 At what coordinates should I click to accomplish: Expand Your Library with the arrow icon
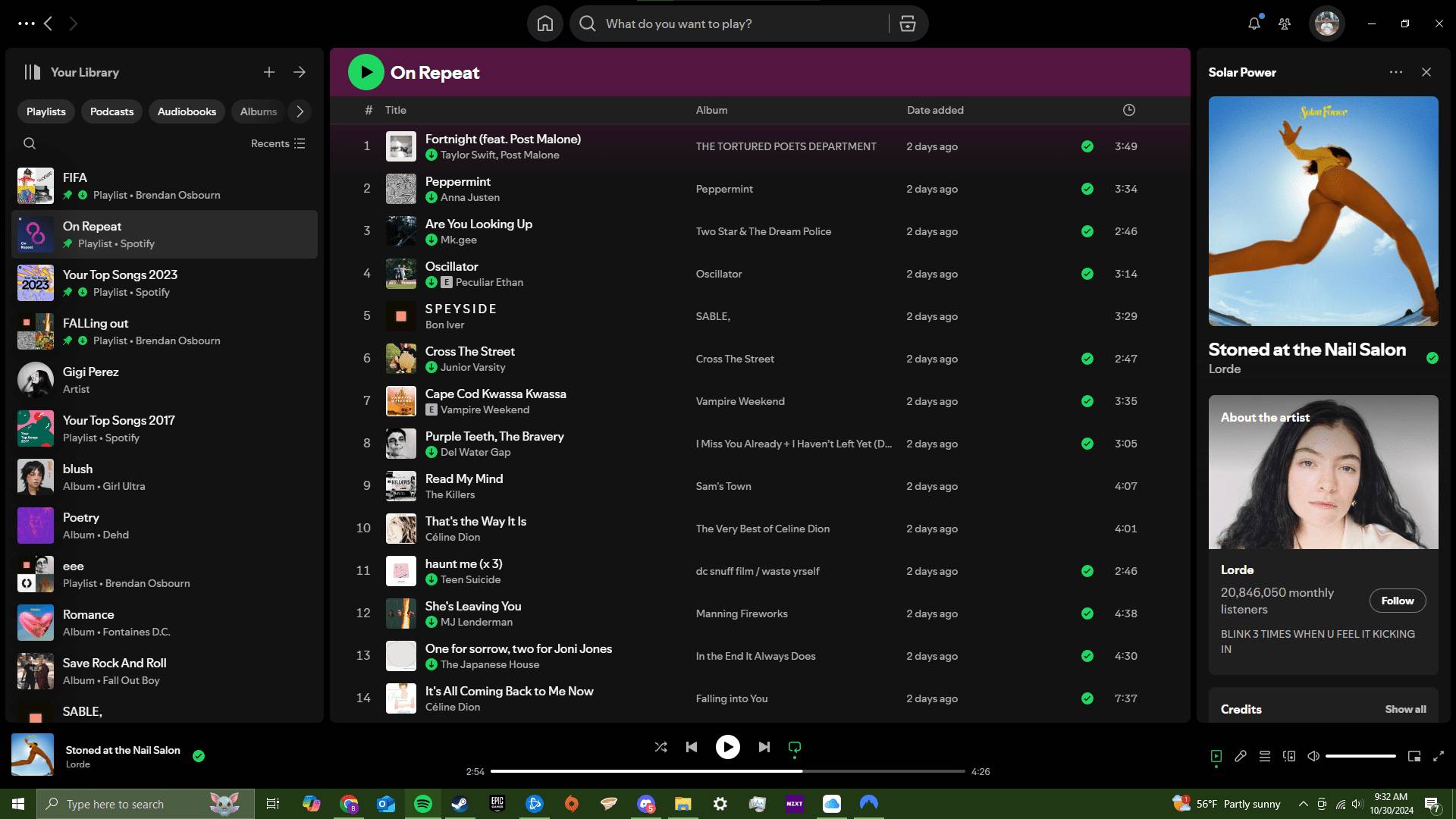[300, 72]
